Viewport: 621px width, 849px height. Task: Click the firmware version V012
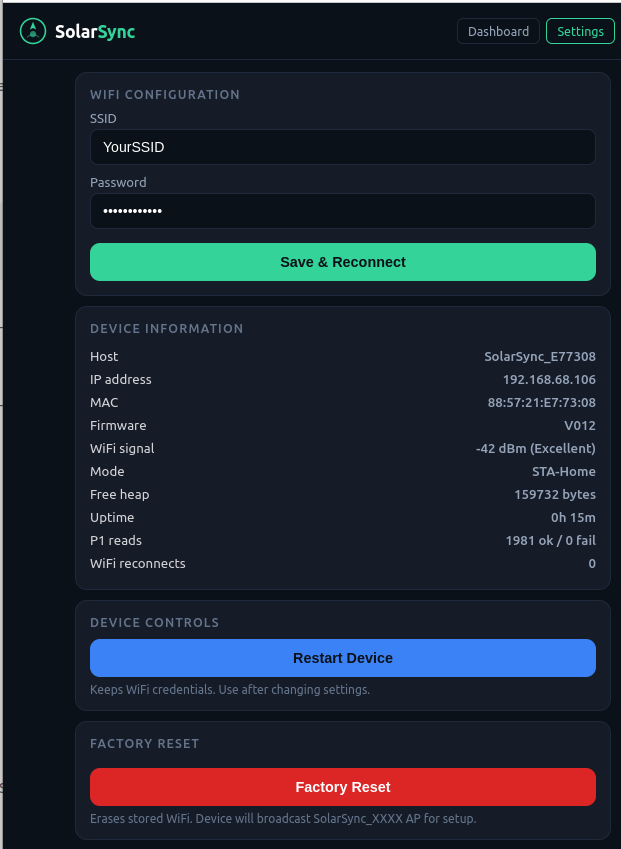(x=579, y=425)
